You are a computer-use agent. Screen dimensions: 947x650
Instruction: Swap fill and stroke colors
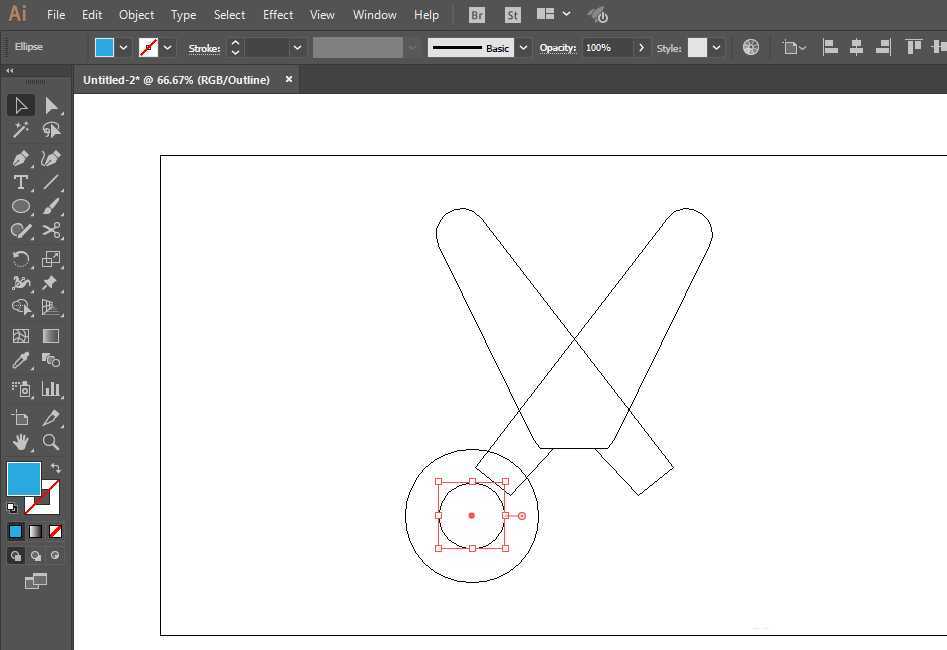pyautogui.click(x=56, y=468)
